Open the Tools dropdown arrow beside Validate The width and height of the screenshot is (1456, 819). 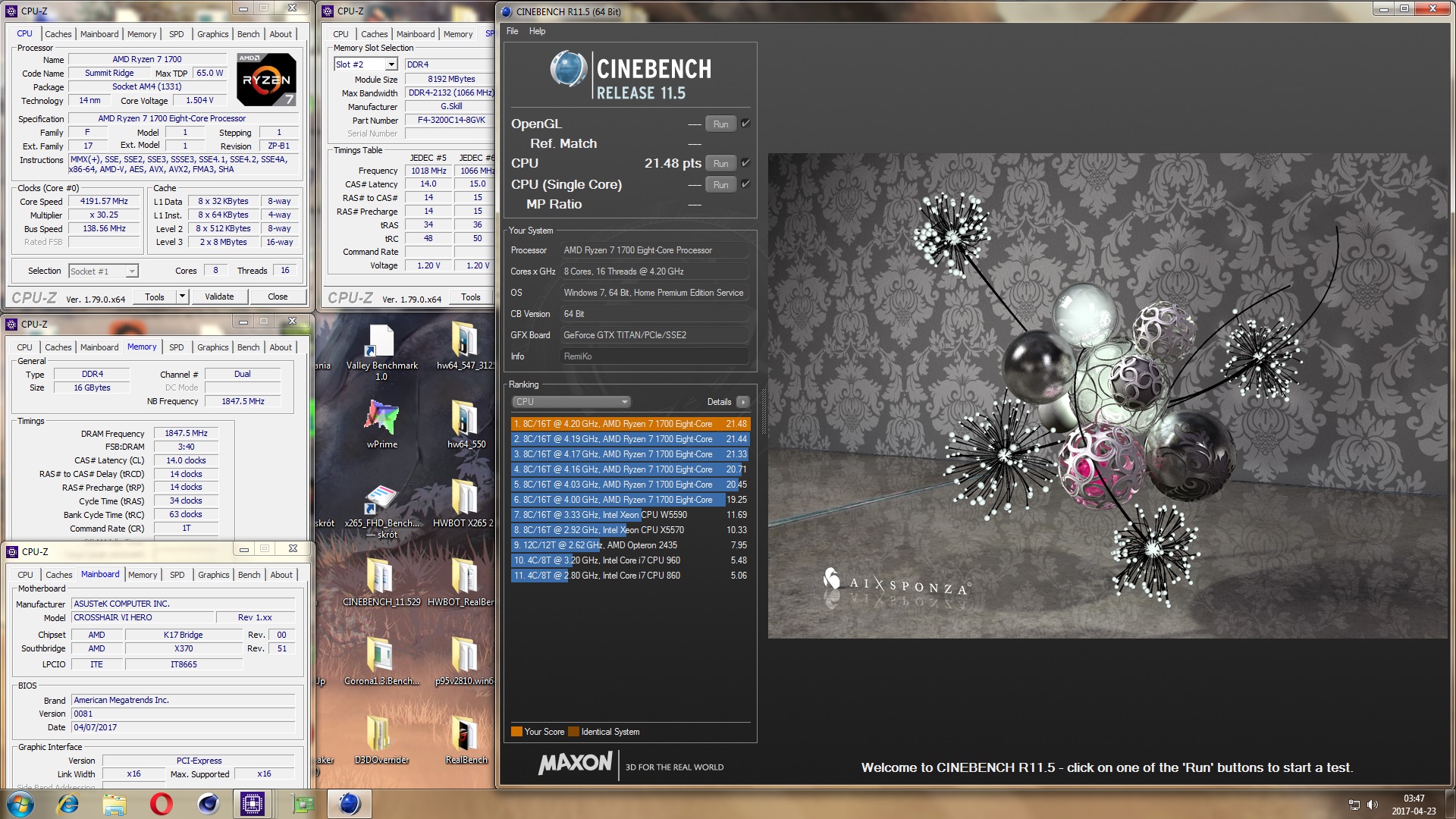click(182, 297)
